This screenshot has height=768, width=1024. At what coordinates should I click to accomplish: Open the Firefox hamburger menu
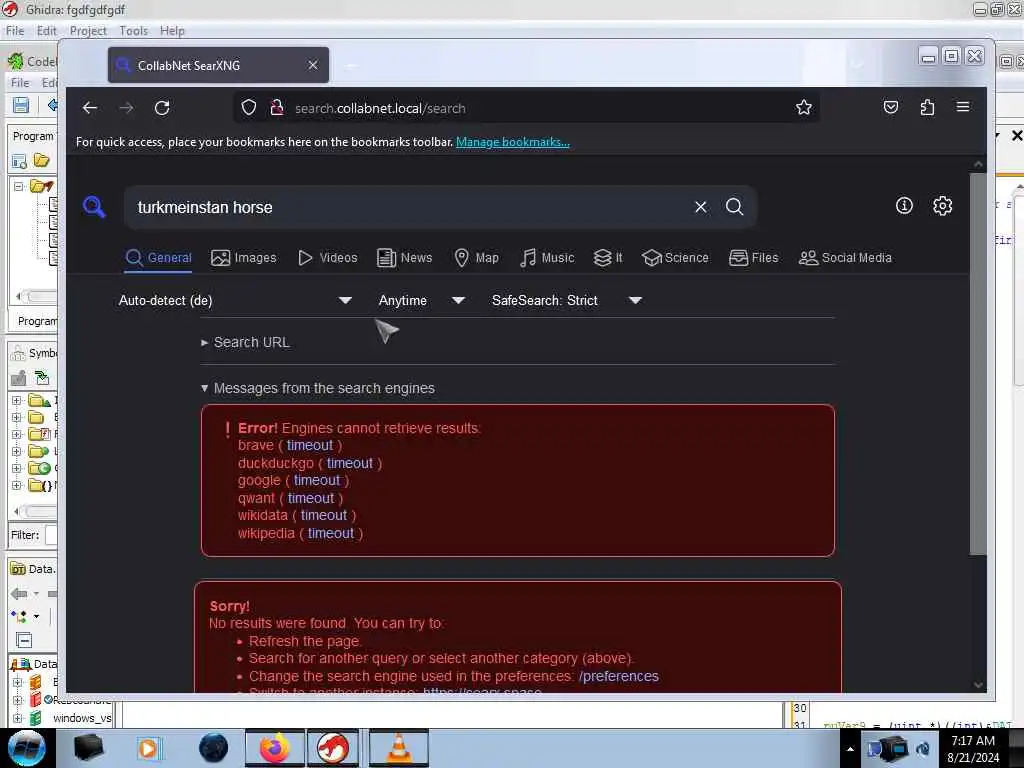click(x=963, y=107)
